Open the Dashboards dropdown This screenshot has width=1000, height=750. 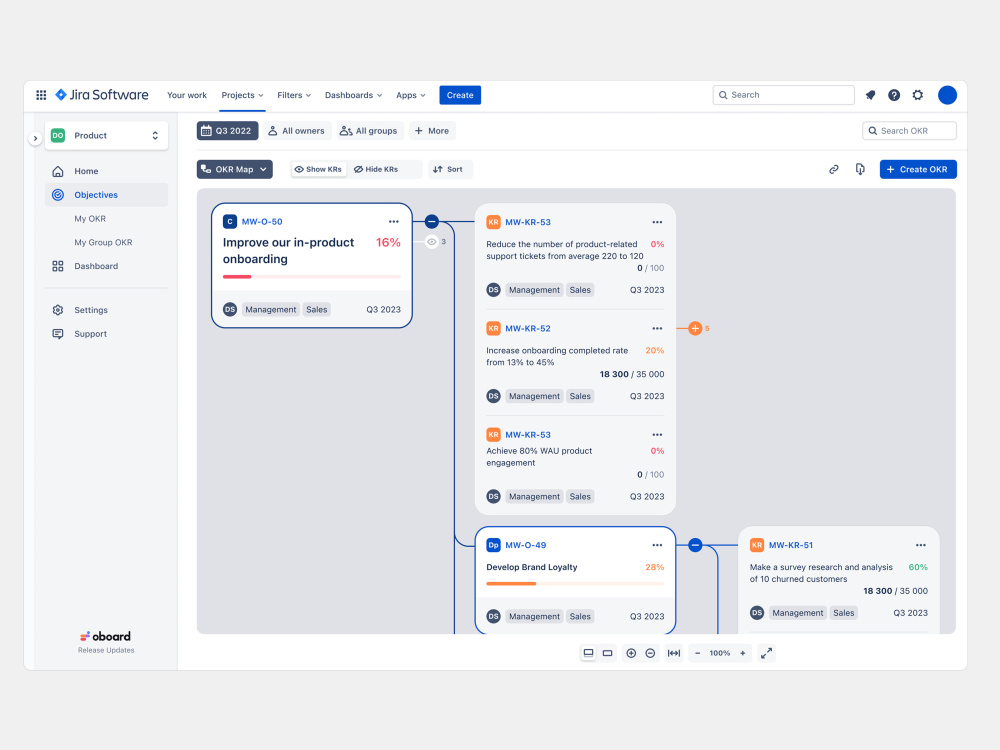[353, 95]
